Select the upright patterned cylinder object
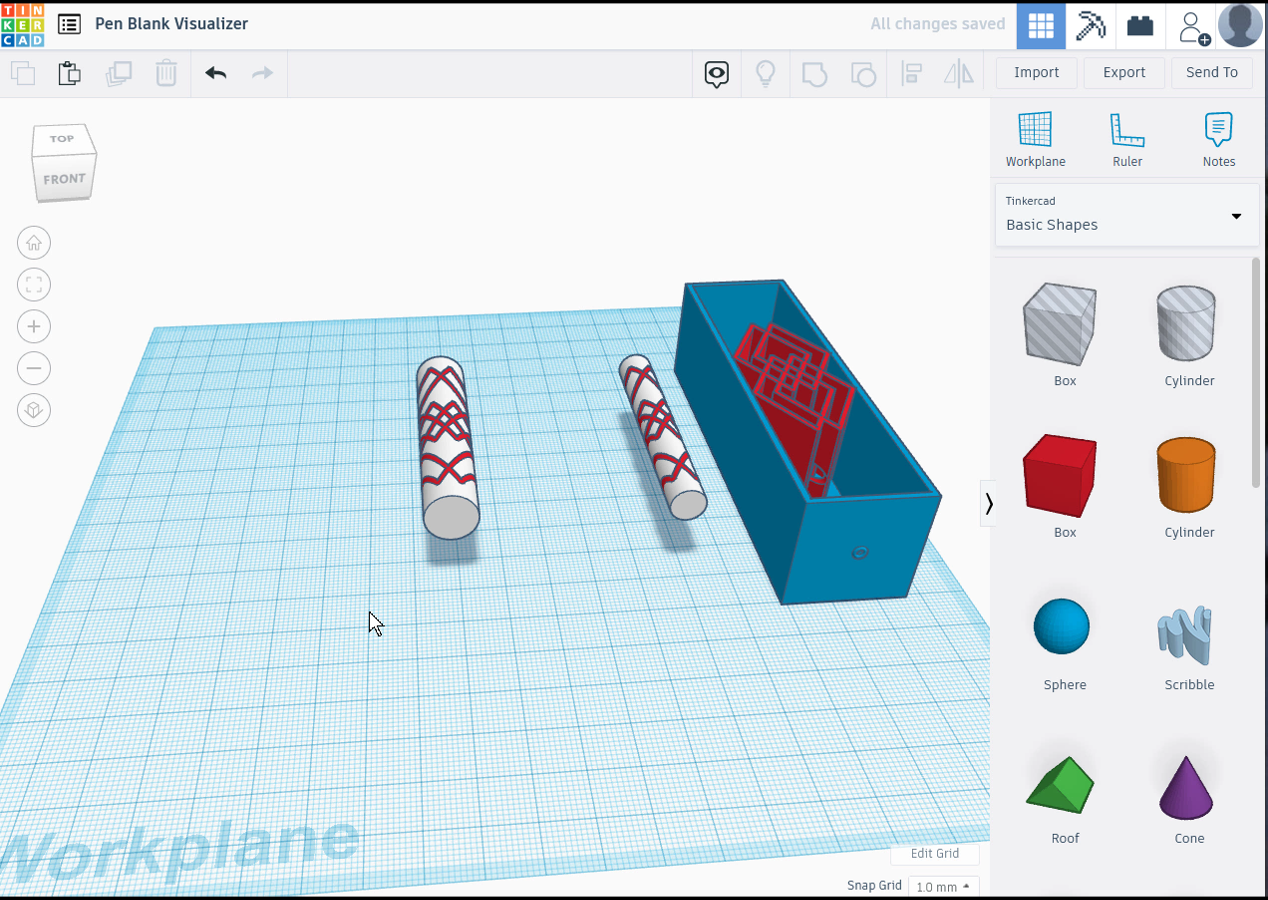 click(x=447, y=447)
